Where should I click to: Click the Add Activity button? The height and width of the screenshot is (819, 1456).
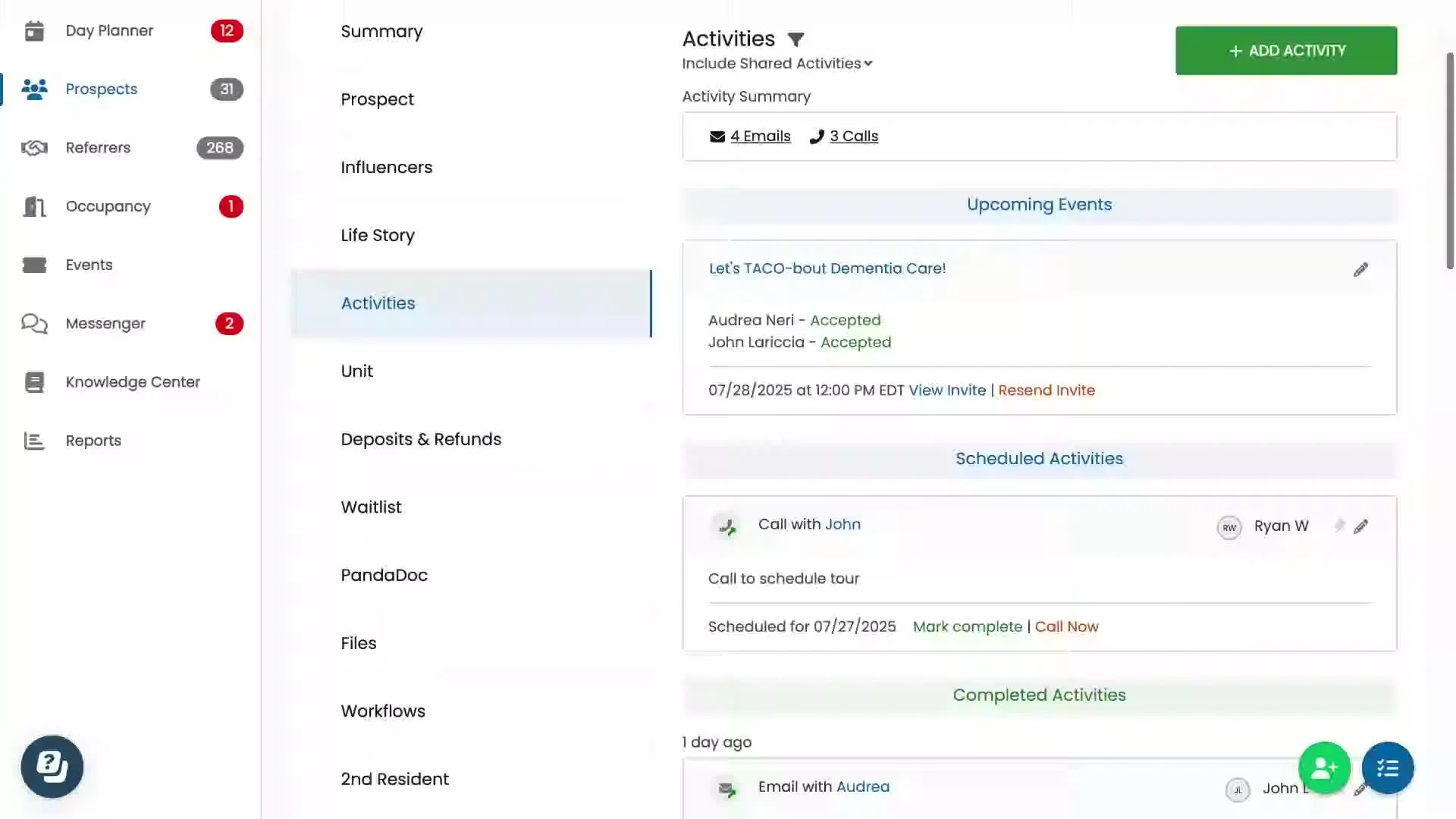[x=1286, y=51]
